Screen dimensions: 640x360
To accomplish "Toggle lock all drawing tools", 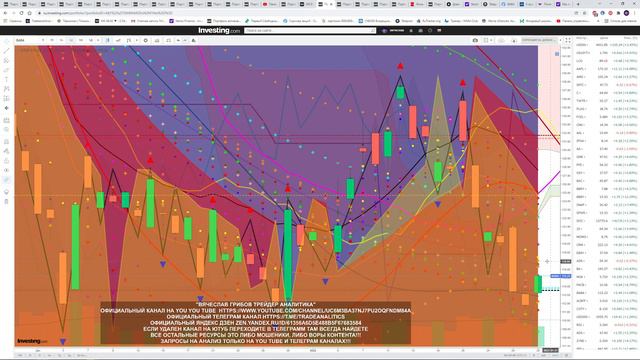I will pyautogui.click(x=6, y=160).
